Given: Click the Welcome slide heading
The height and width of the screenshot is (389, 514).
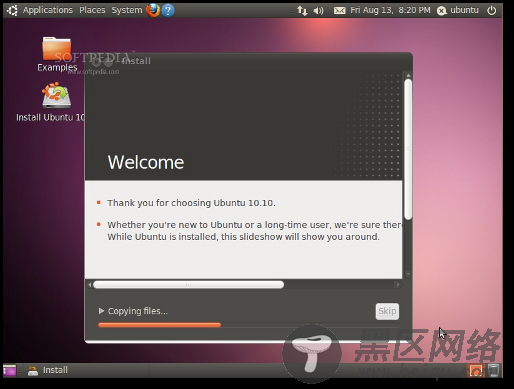Looking at the screenshot, I should [146, 163].
